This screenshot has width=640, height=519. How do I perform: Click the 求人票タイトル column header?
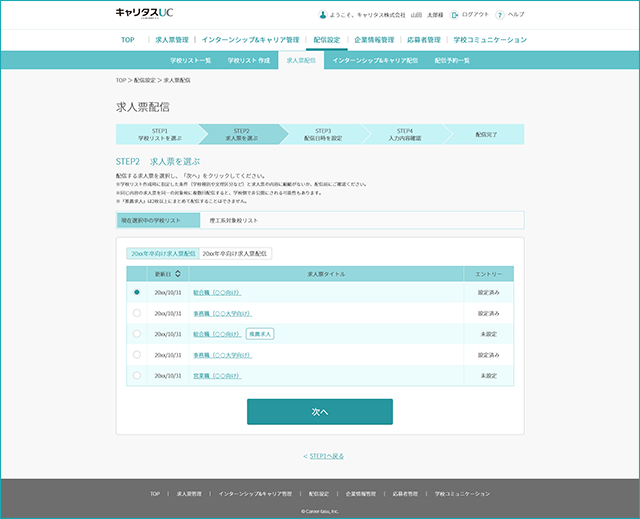click(x=326, y=274)
